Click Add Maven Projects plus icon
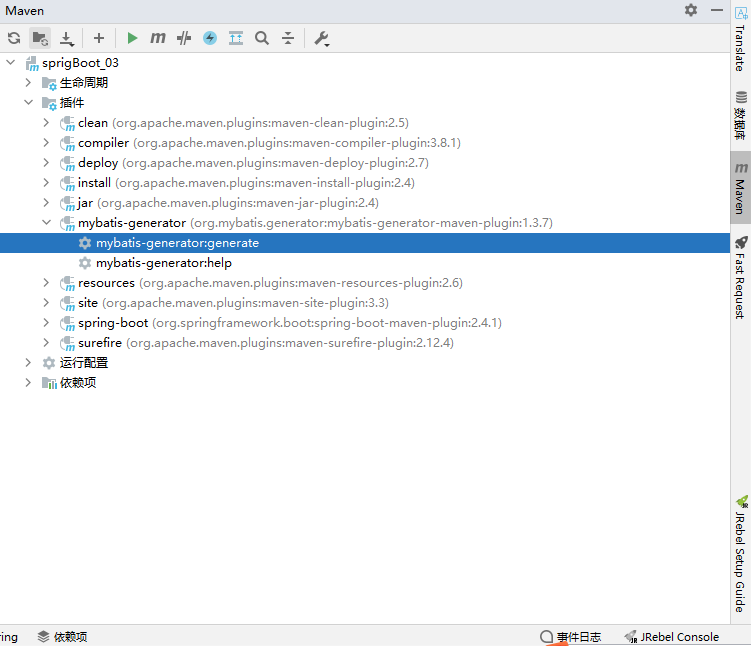This screenshot has height=646, width=751. tap(99, 38)
